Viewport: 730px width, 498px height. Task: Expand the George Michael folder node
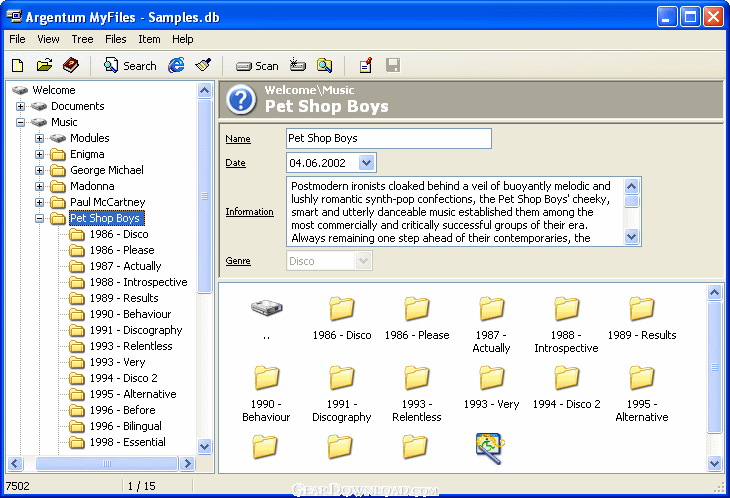click(40, 170)
